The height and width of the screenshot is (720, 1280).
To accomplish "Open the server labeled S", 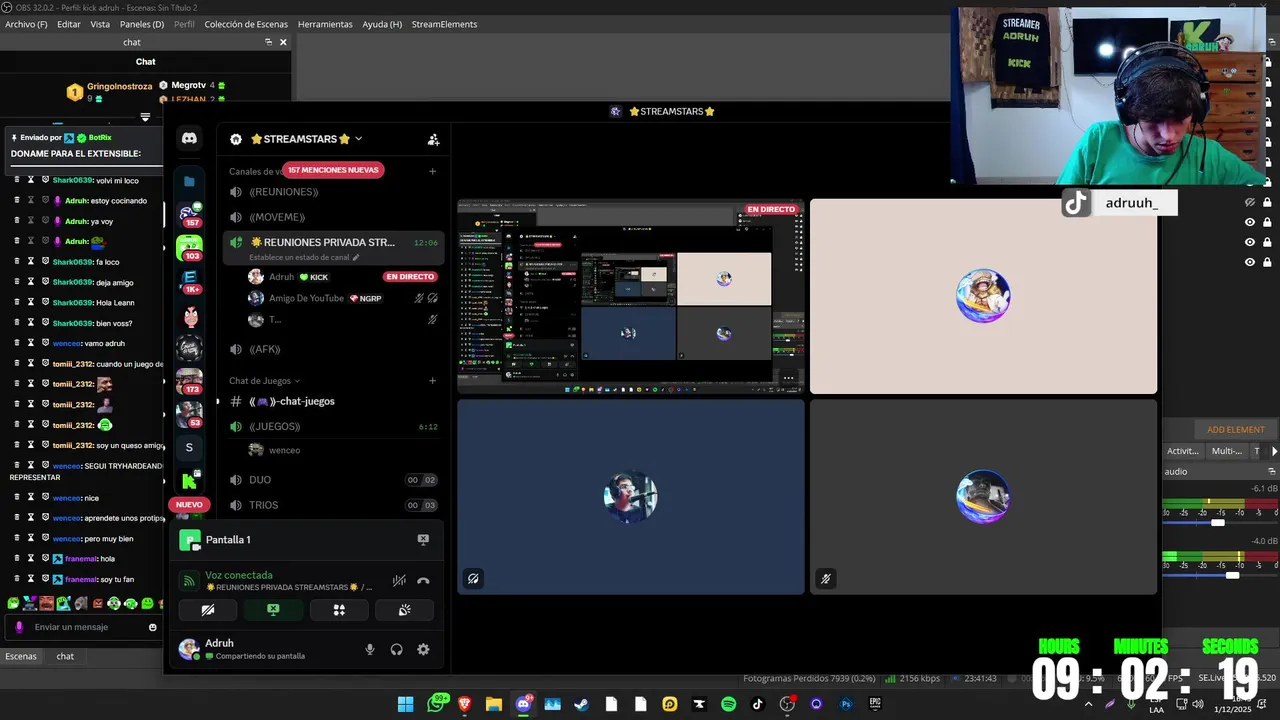I will tap(189, 447).
